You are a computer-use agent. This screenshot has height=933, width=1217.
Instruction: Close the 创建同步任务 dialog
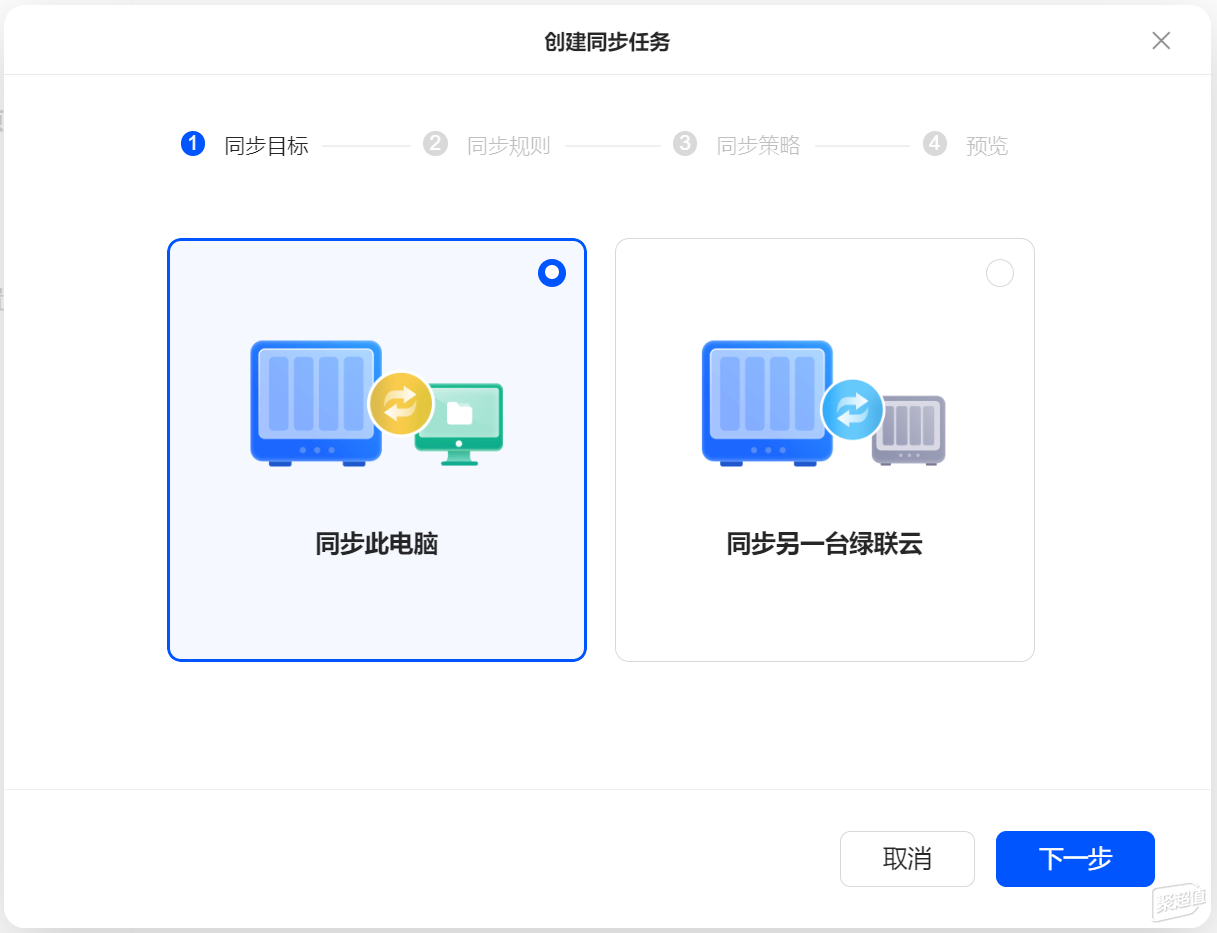point(1161,41)
